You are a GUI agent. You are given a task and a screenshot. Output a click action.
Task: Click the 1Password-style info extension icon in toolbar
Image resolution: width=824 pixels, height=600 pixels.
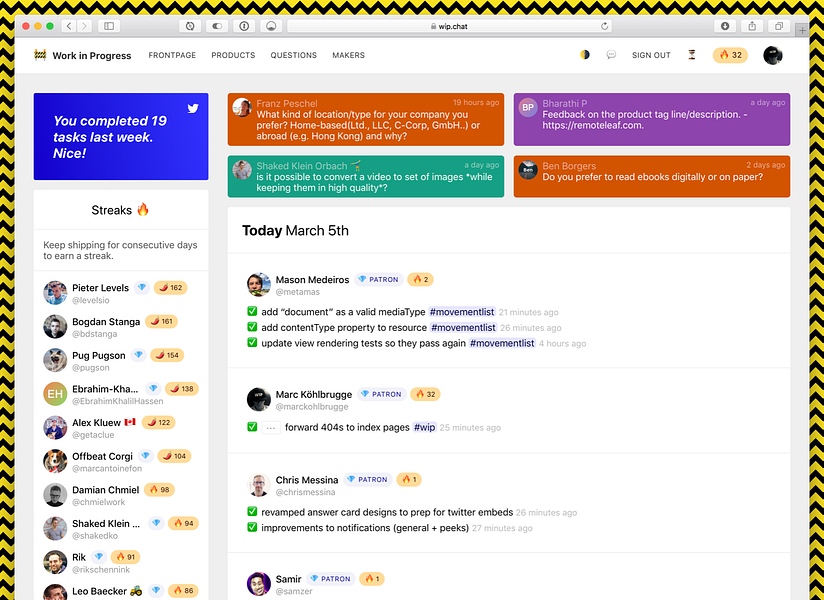(x=244, y=26)
